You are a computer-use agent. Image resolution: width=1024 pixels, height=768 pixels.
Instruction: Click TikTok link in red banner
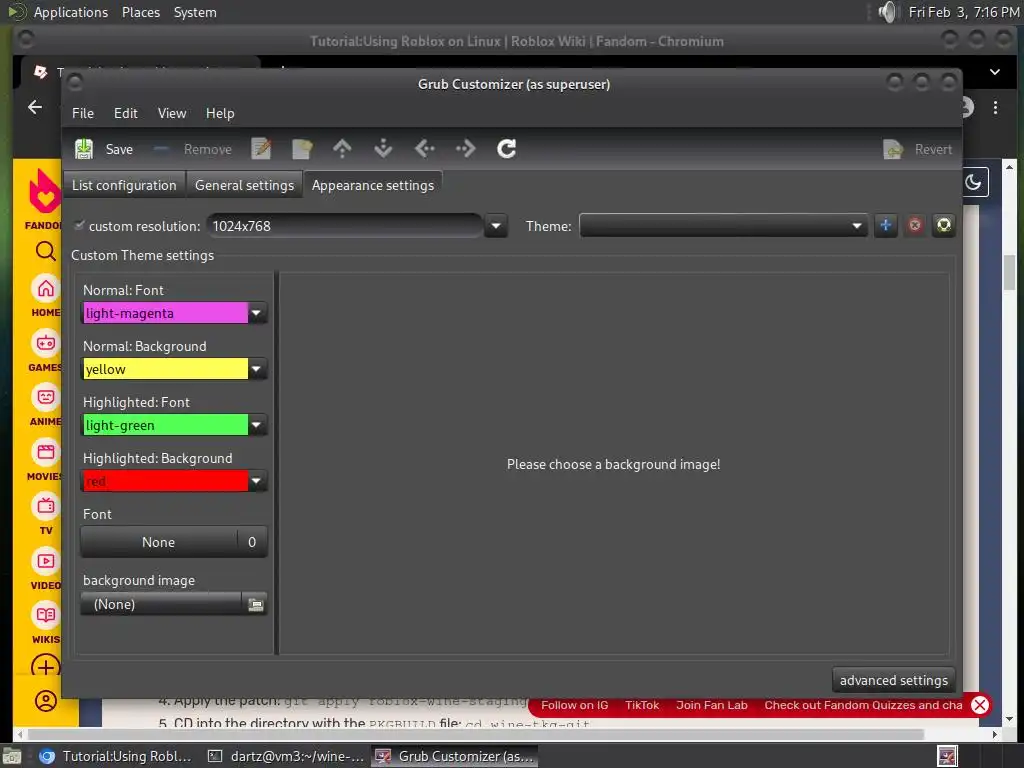642,705
